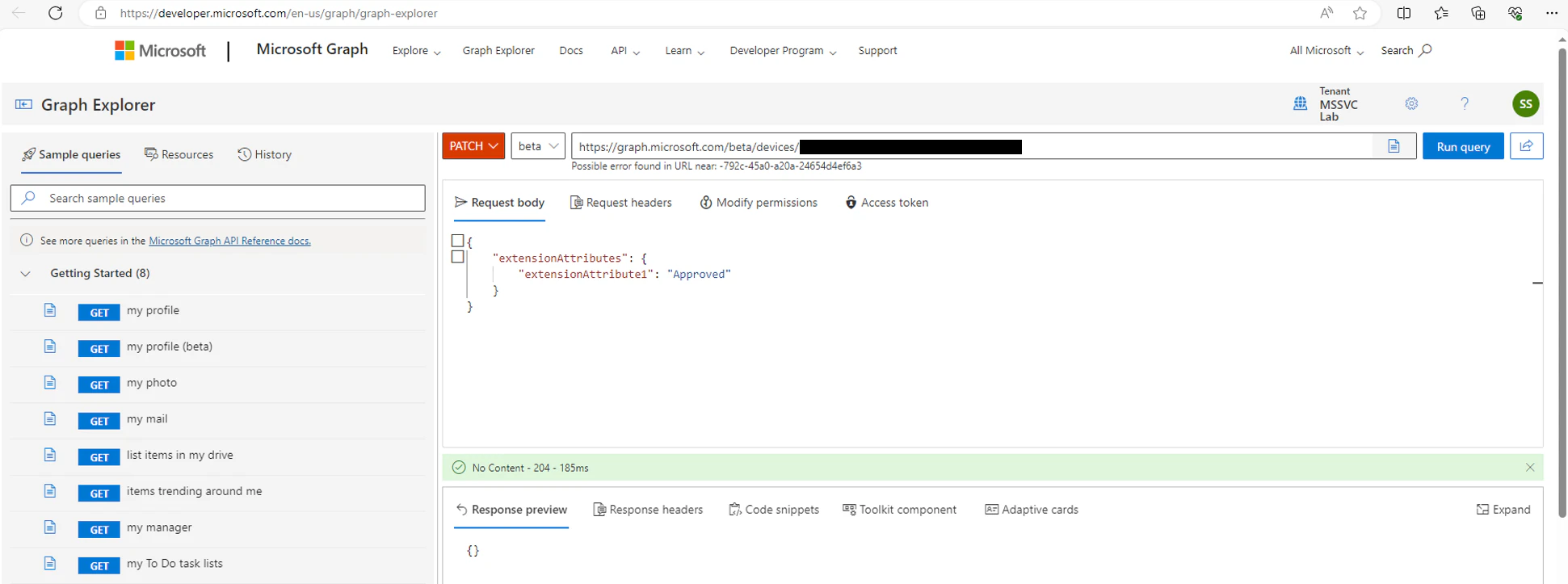1568x584 pixels.
Task: Open the browser essentials heart icon
Action: pyautogui.click(x=1515, y=13)
